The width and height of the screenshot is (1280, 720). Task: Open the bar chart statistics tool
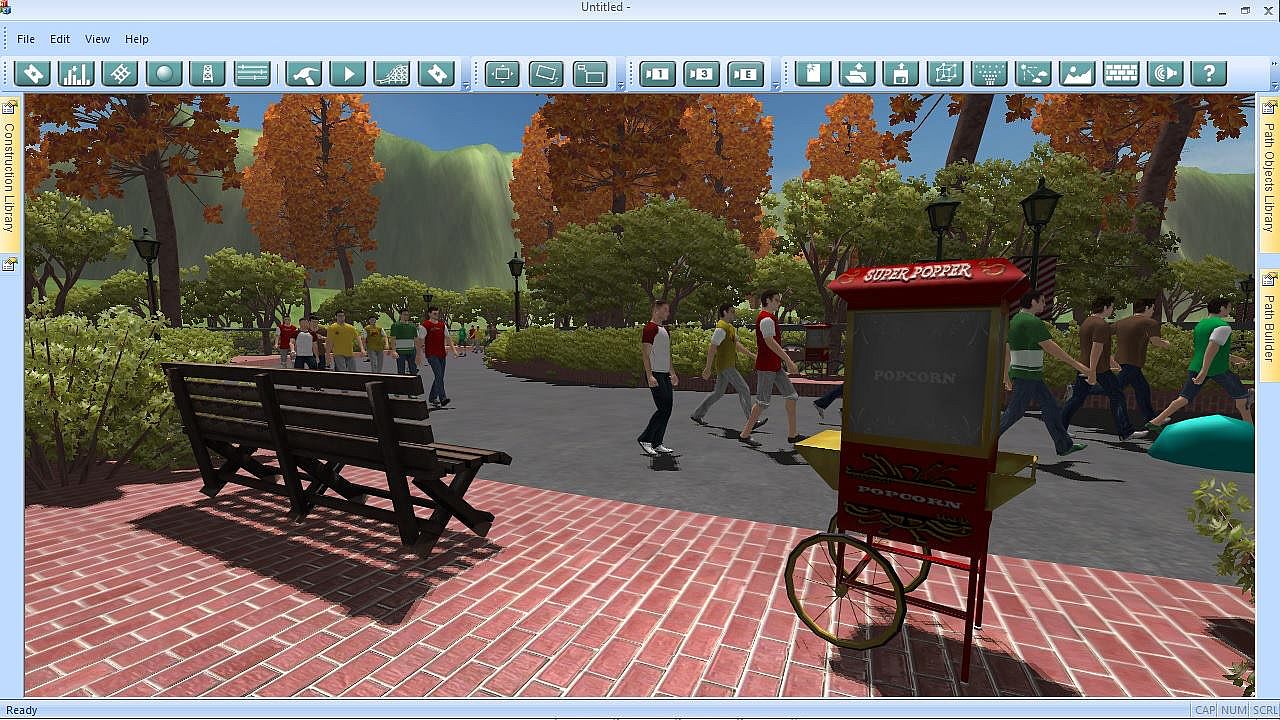[77, 73]
